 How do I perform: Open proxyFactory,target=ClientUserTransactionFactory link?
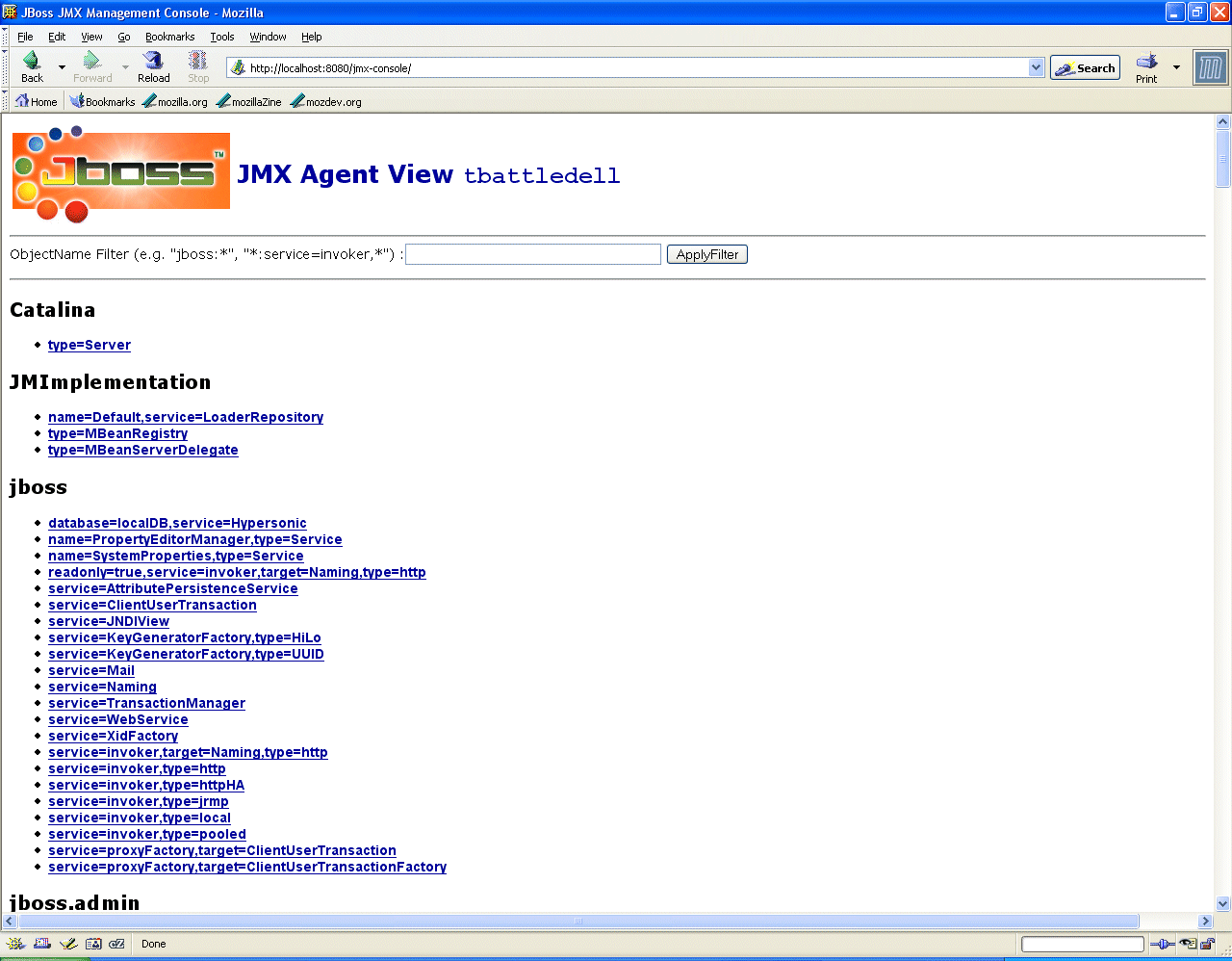[x=247, y=867]
